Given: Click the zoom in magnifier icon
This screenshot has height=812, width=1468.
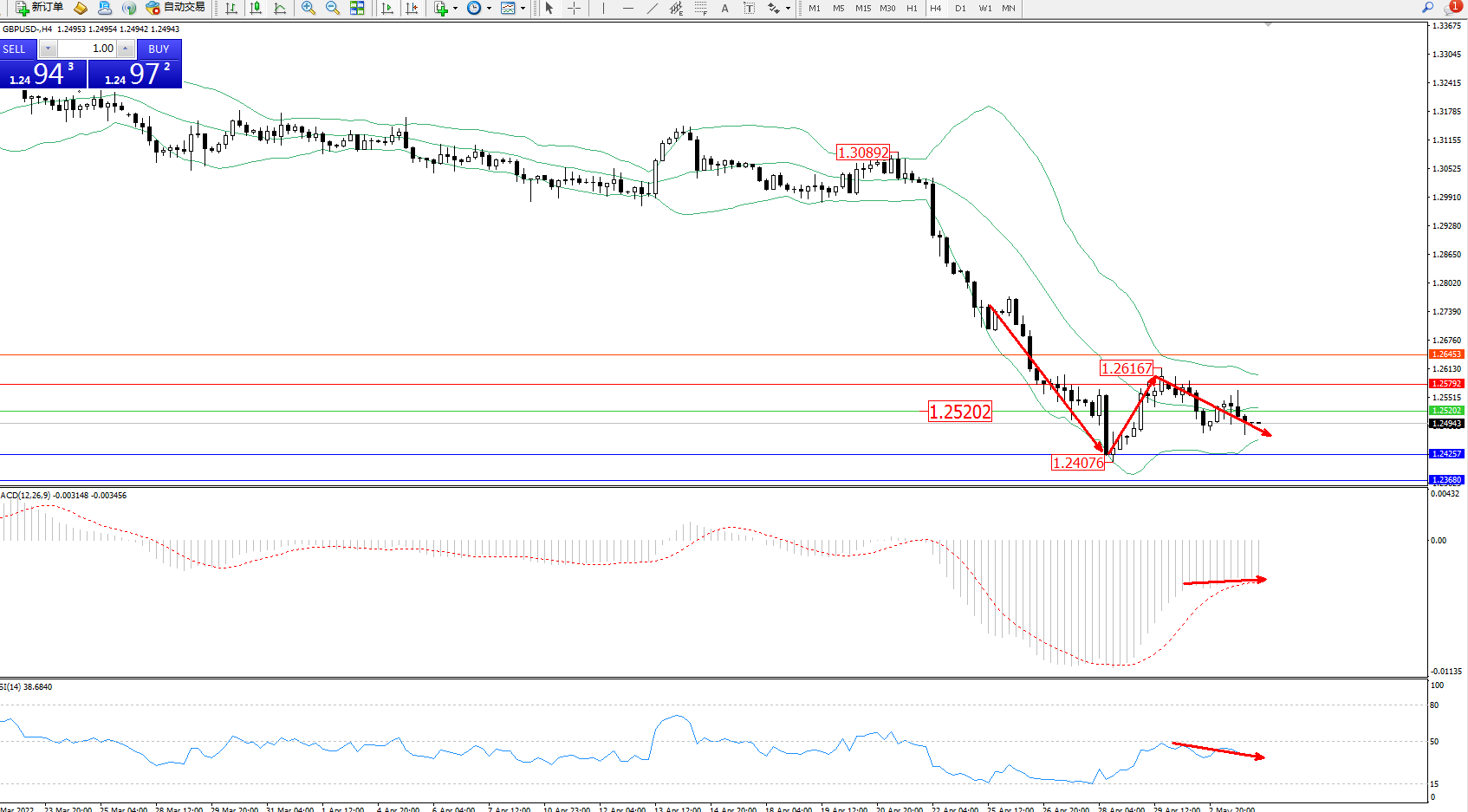Looking at the screenshot, I should coord(308,8).
